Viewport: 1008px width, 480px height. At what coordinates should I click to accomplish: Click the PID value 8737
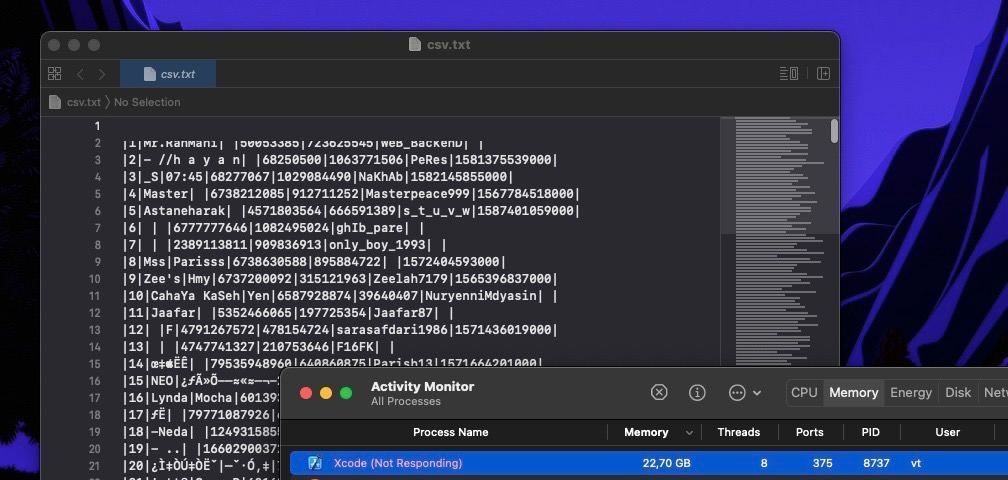(x=876, y=463)
